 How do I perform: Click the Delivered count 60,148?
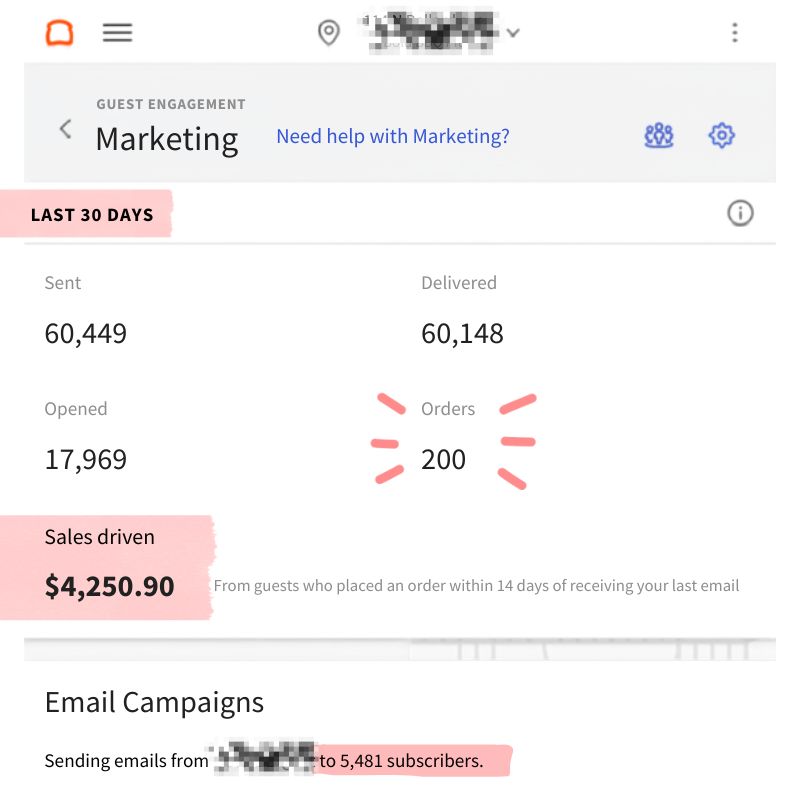pyautogui.click(x=462, y=334)
